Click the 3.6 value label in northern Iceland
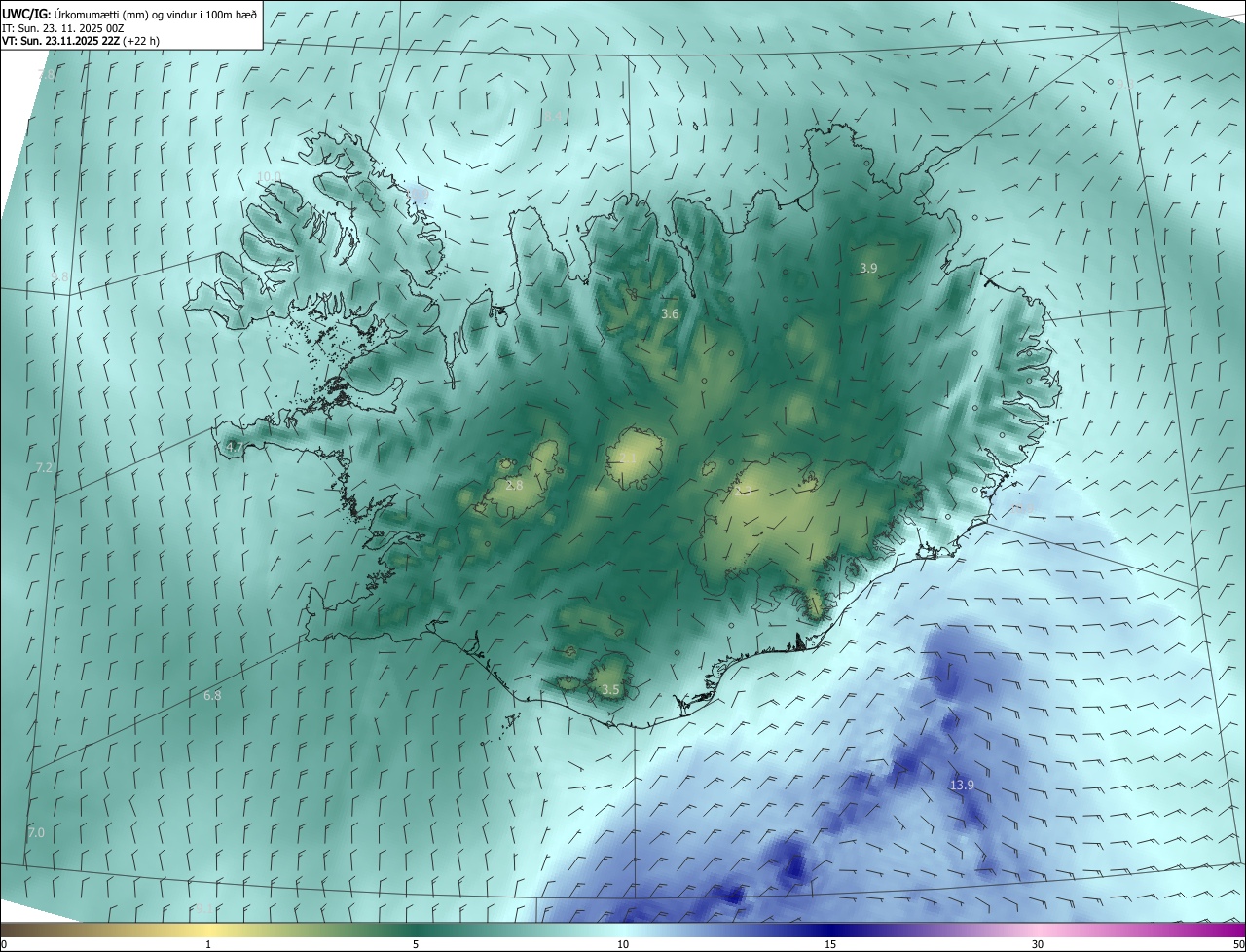This screenshot has width=1246, height=952. coord(670,314)
